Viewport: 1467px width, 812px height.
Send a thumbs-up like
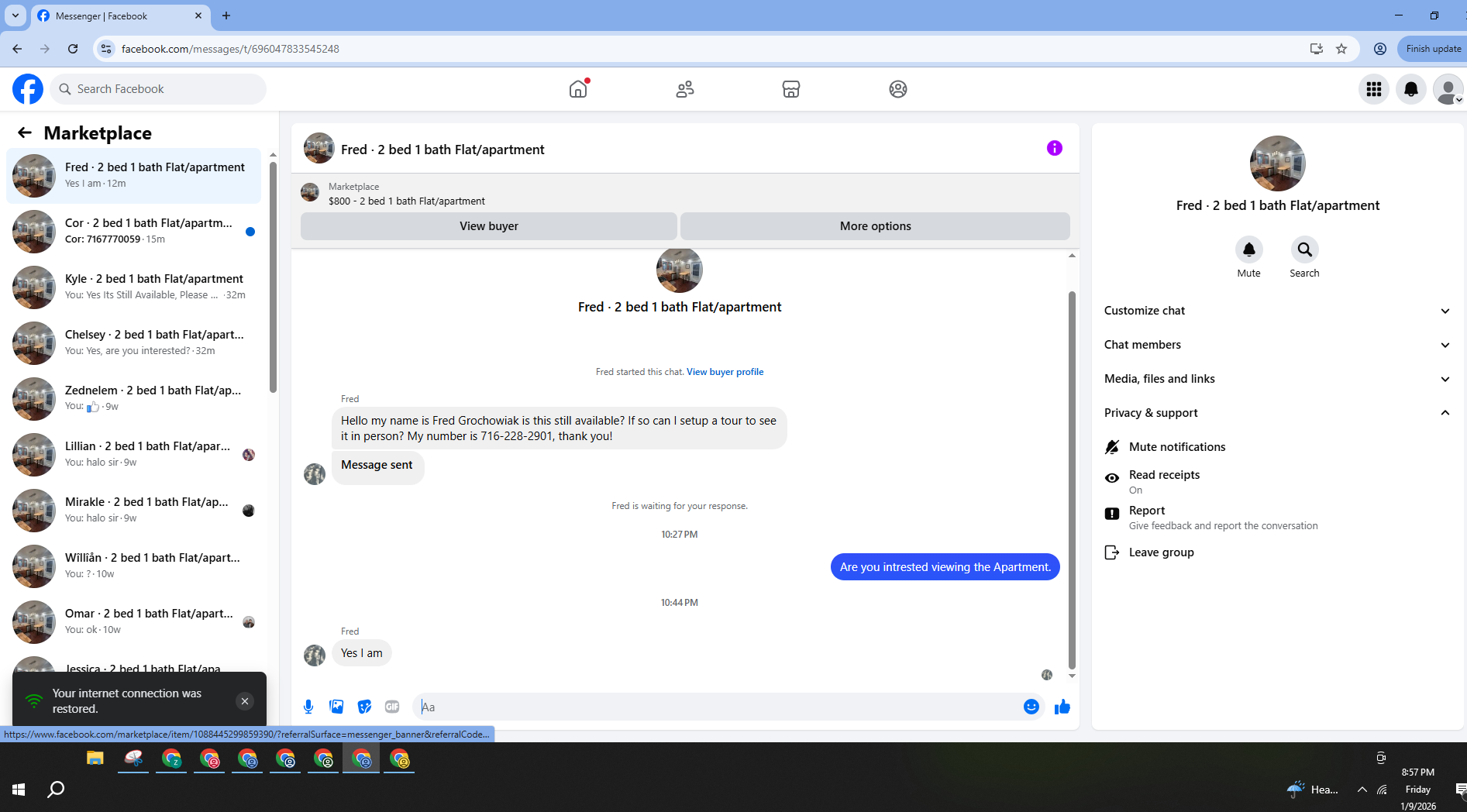pos(1062,707)
